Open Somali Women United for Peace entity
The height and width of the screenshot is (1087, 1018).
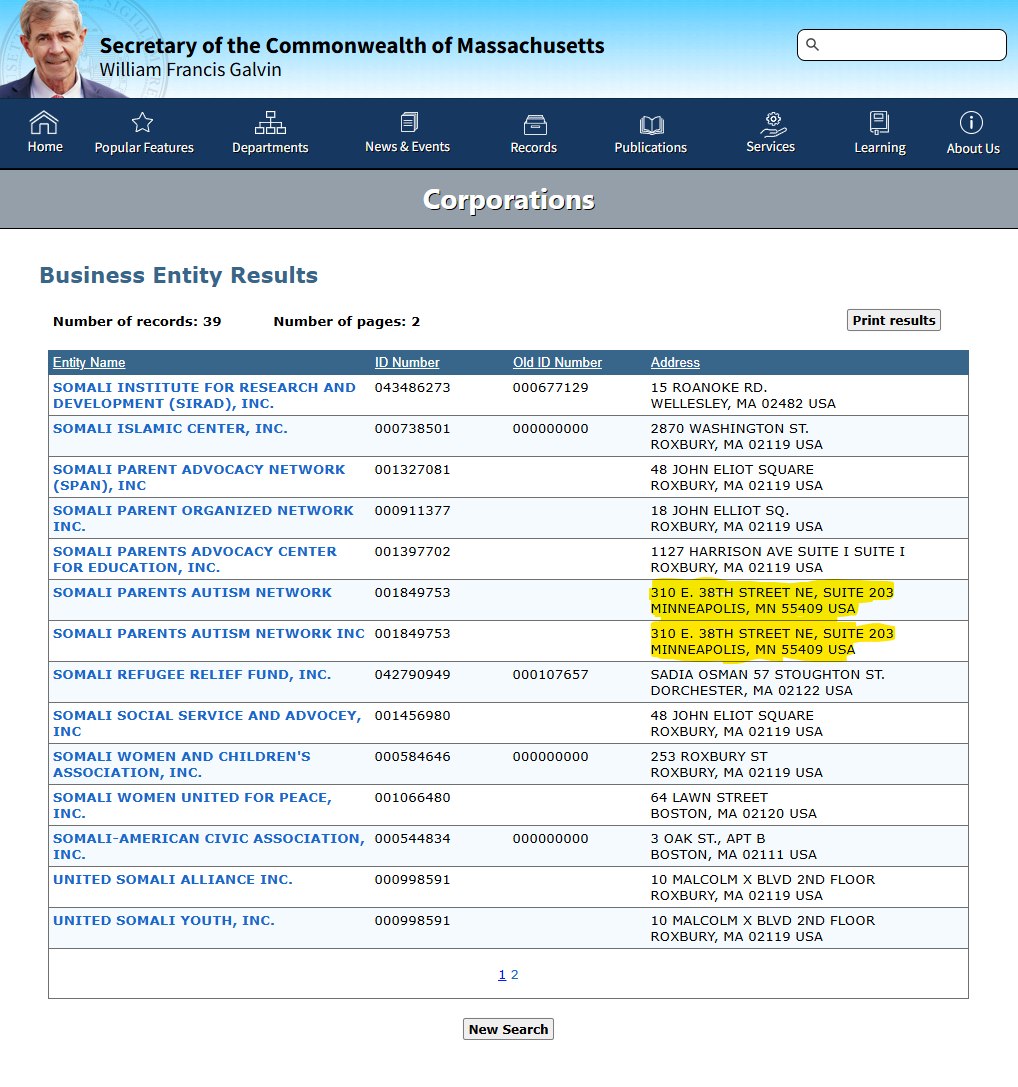click(192, 805)
